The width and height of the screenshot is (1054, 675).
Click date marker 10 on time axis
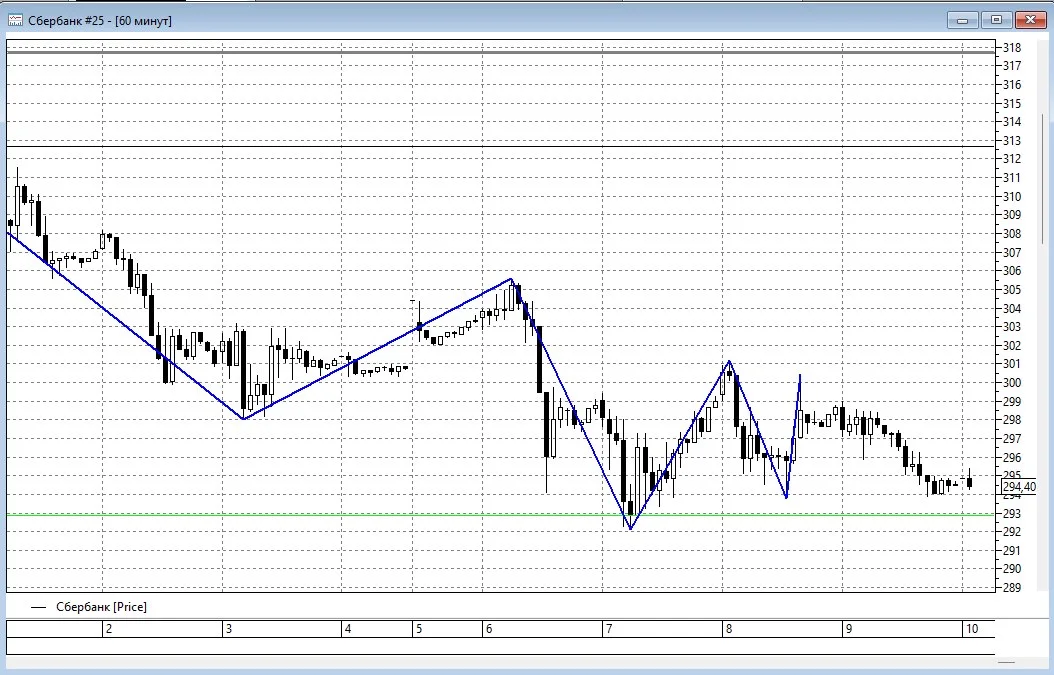tap(971, 629)
